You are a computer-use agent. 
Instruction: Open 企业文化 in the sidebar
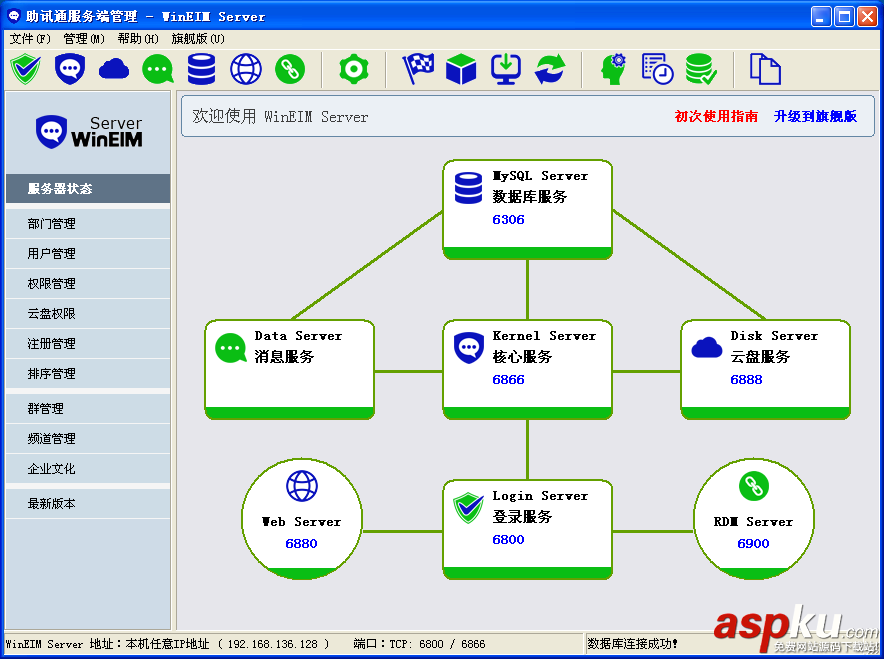[88, 468]
